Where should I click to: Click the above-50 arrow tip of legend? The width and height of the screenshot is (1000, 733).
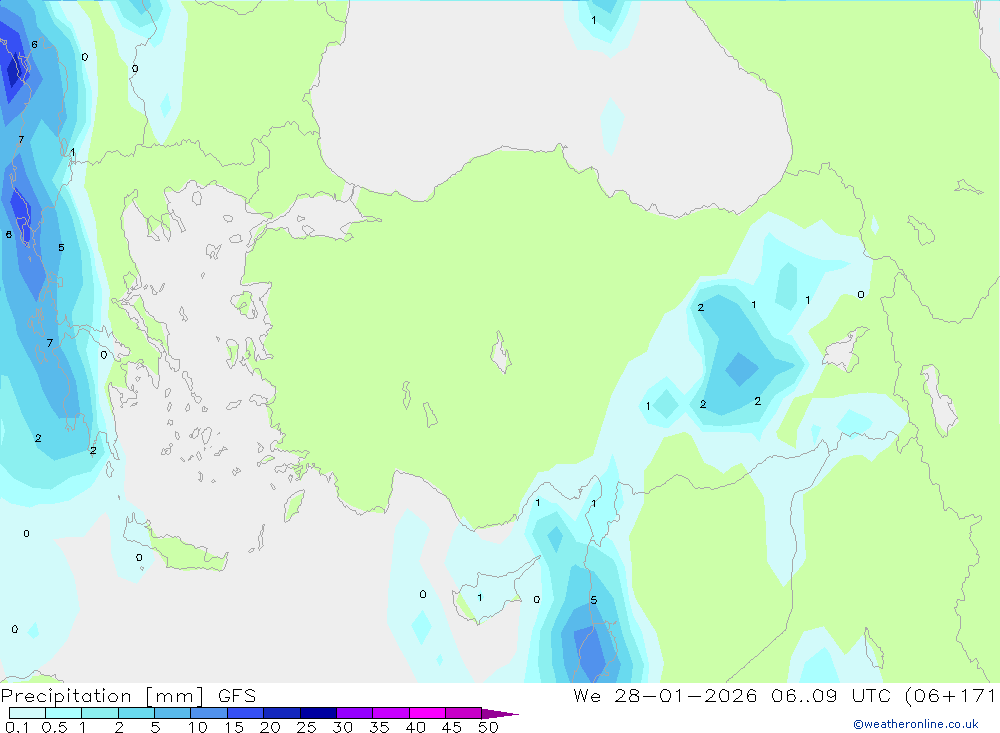point(500,714)
